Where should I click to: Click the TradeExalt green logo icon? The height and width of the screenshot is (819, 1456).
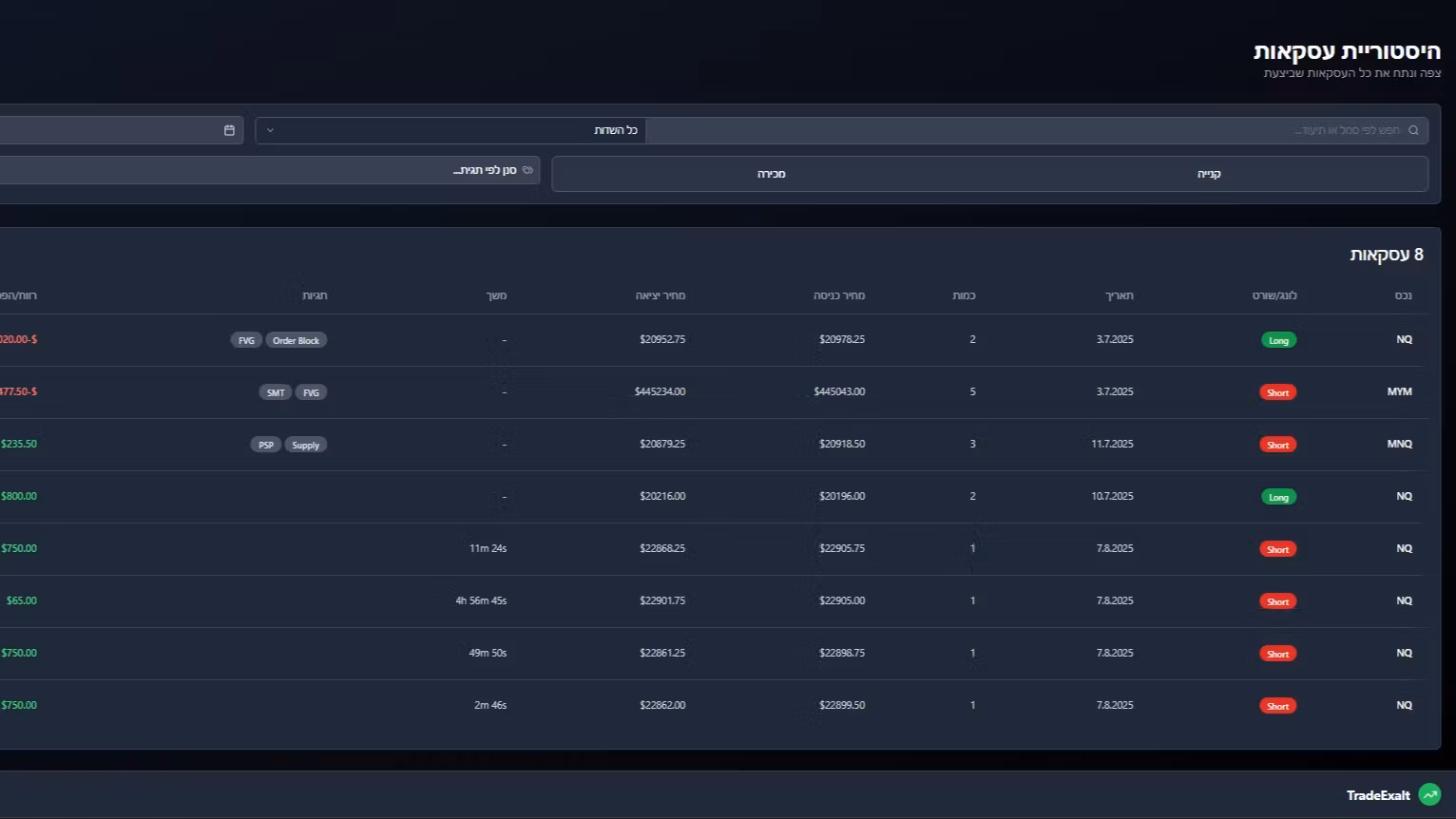(x=1428, y=794)
